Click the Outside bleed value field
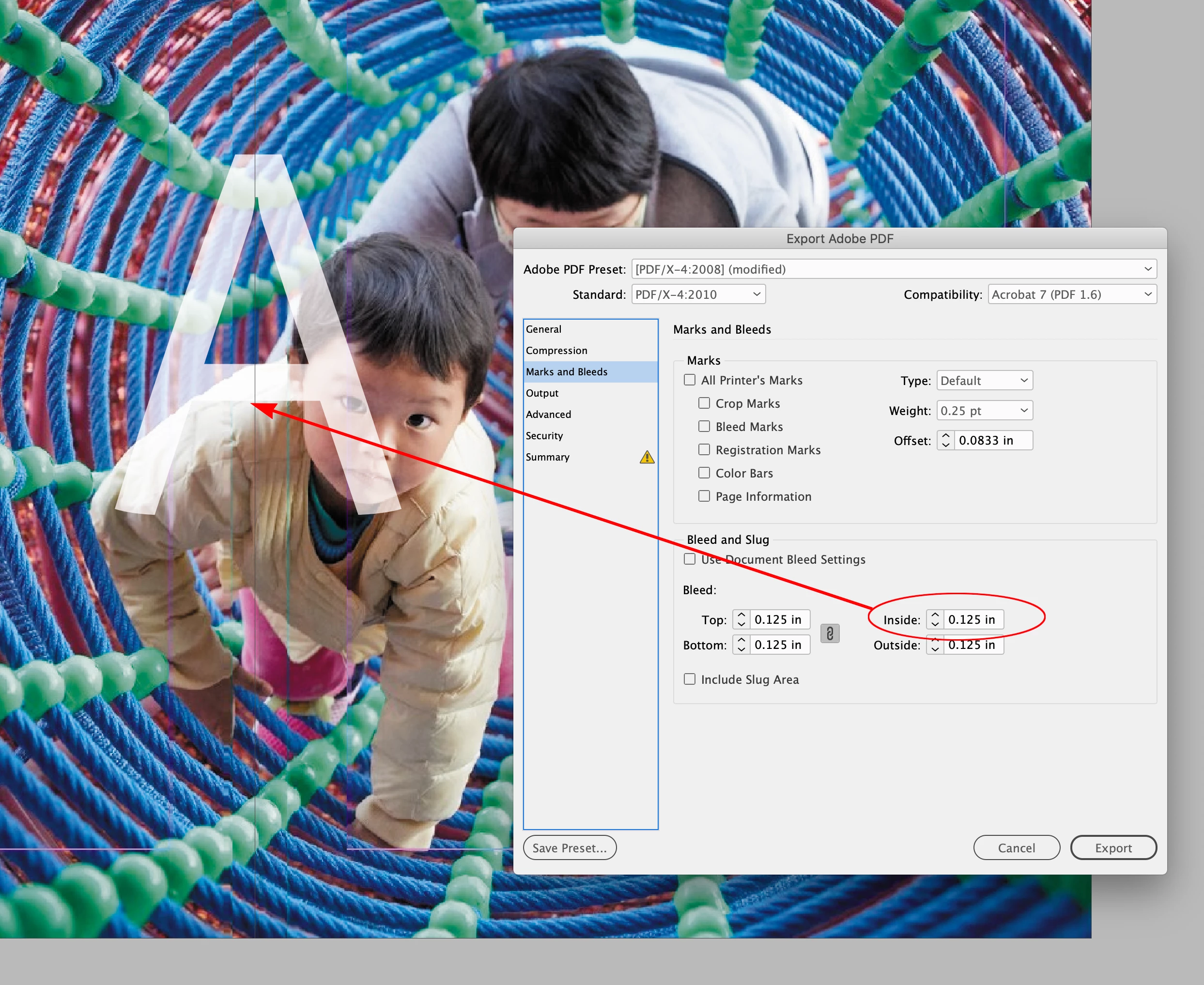1204x985 pixels. click(972, 646)
